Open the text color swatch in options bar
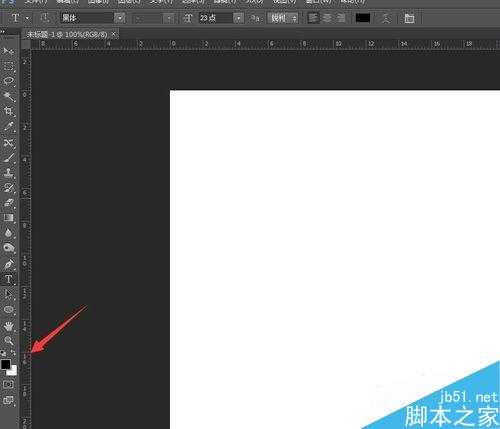The image size is (500, 429). pyautogui.click(x=363, y=18)
